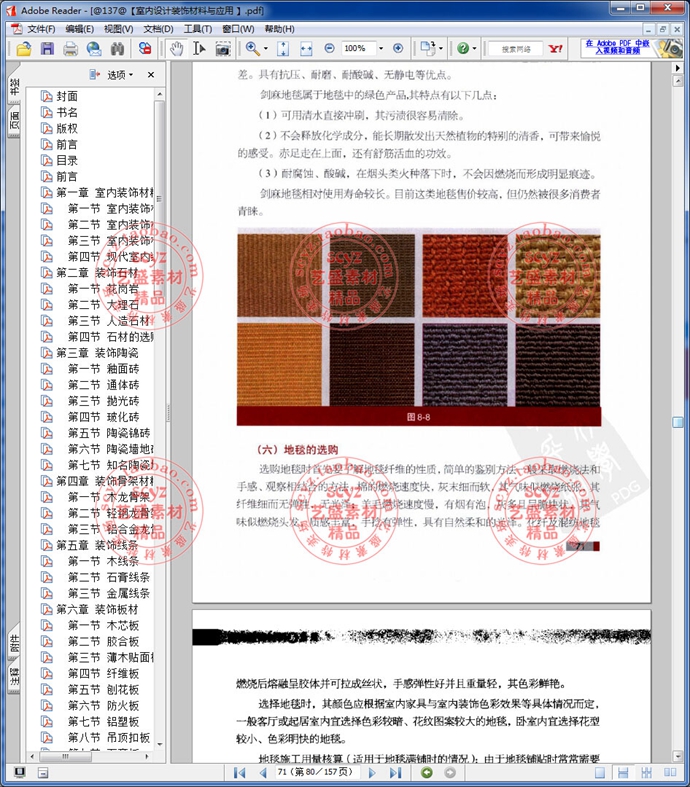This screenshot has height=787, width=690.
Task: Print the document using the printer icon
Action: tap(70, 49)
